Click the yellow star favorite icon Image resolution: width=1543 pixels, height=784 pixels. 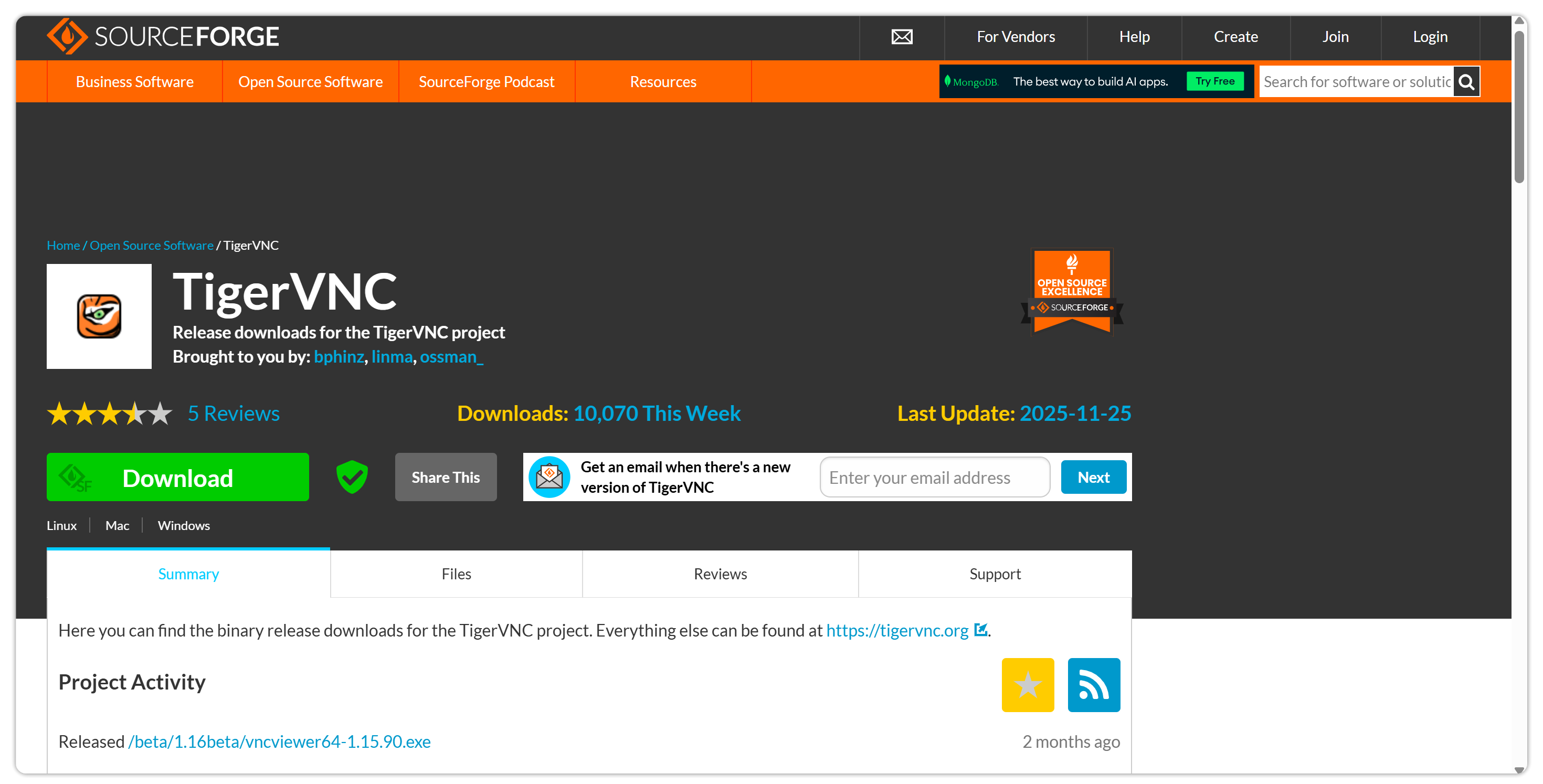click(1027, 685)
